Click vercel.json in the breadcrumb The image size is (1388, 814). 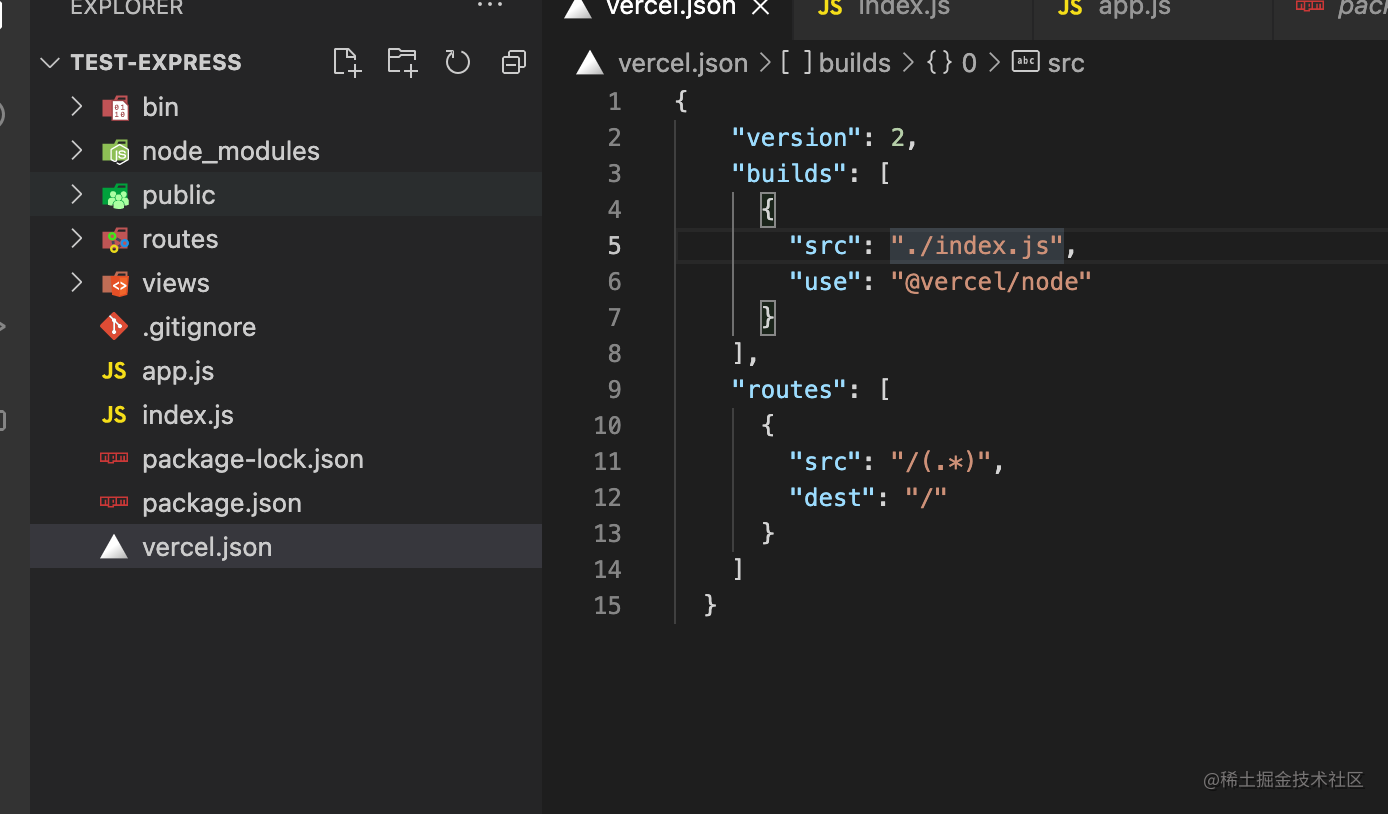(683, 63)
